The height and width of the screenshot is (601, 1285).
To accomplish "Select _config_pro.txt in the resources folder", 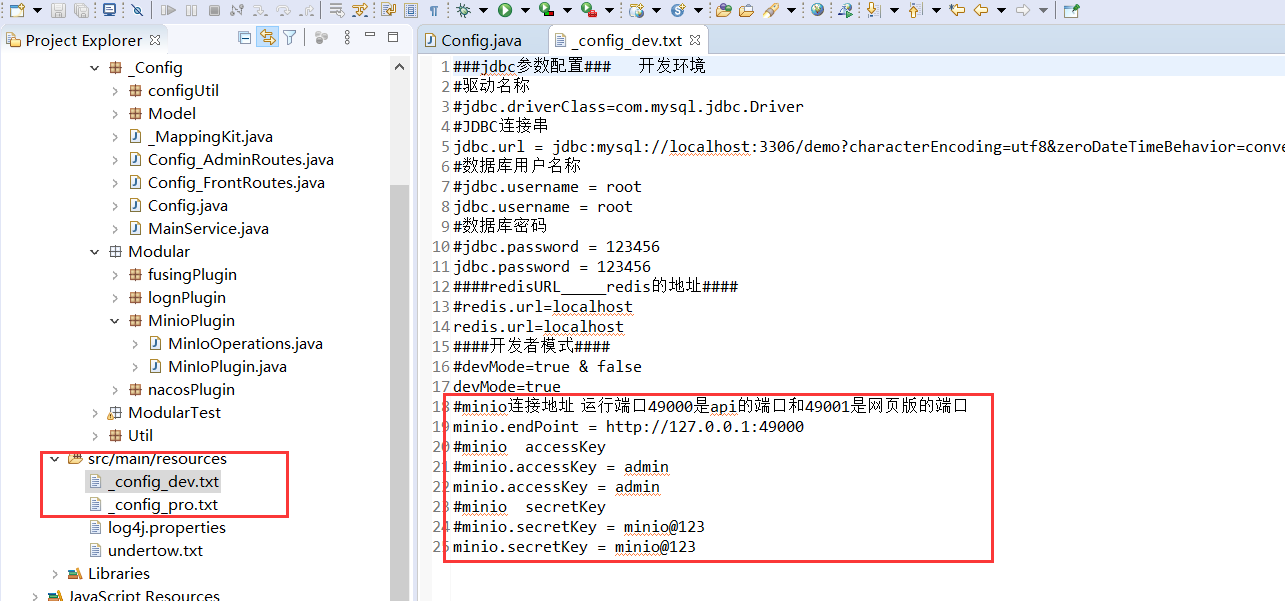I will [x=163, y=505].
